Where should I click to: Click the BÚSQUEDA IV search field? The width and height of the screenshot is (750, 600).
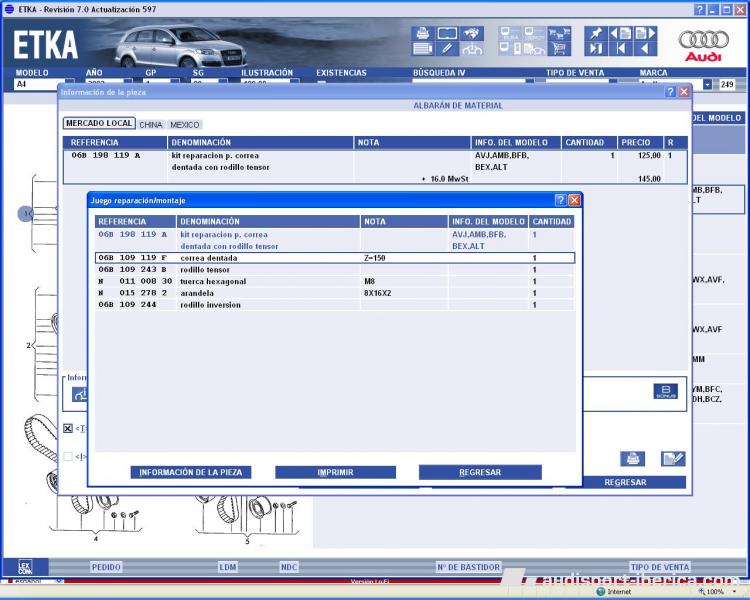point(469,82)
